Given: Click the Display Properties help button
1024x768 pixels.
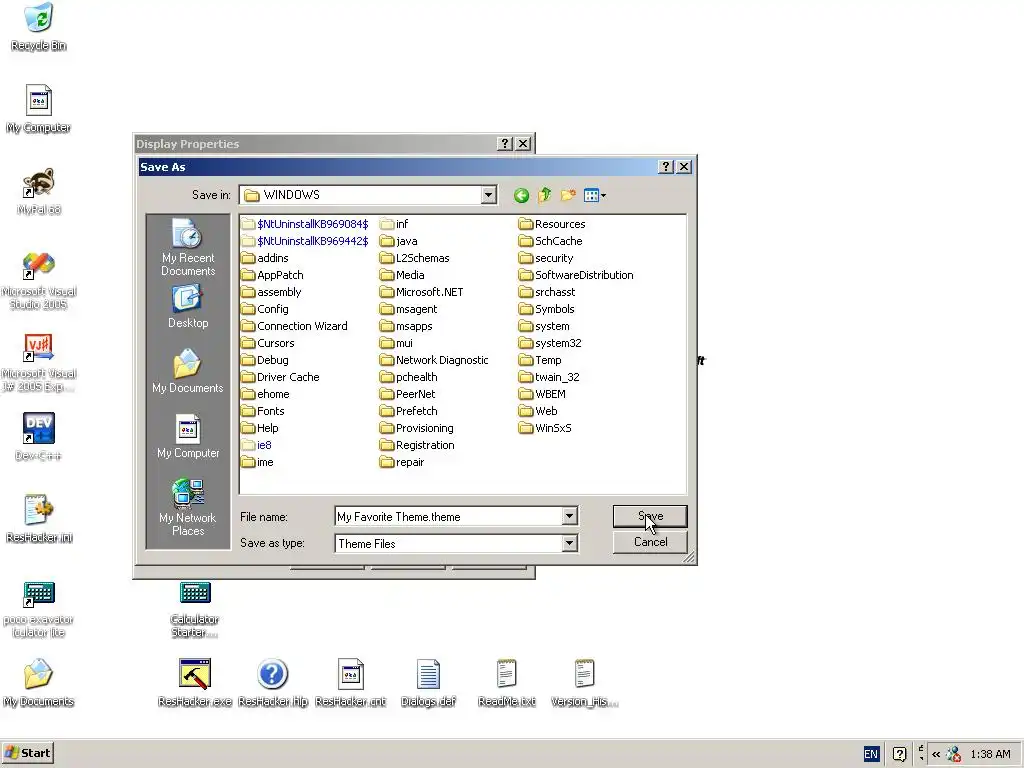Looking at the screenshot, I should click(x=505, y=144).
